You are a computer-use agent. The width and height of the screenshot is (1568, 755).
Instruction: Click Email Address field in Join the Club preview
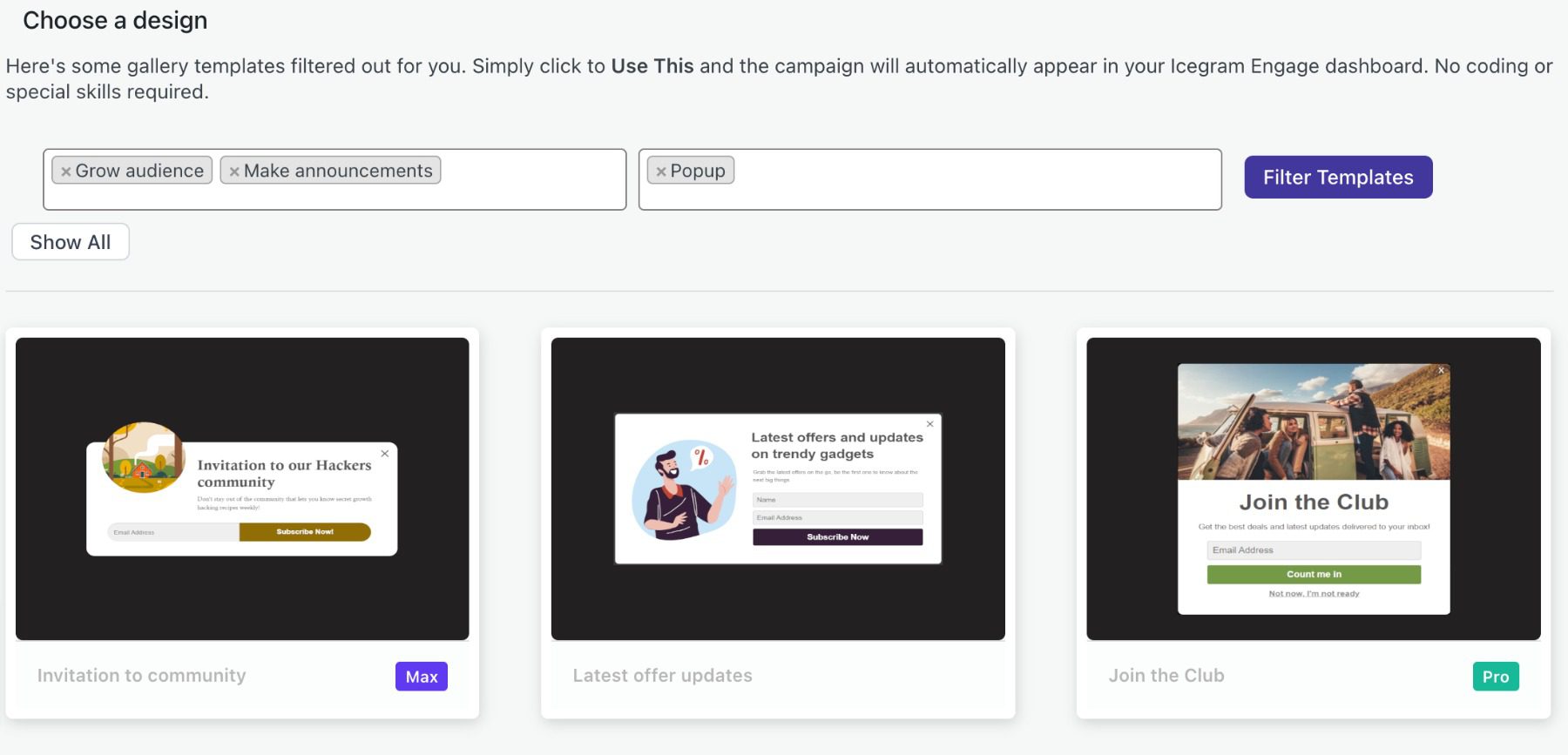pyautogui.click(x=1314, y=549)
